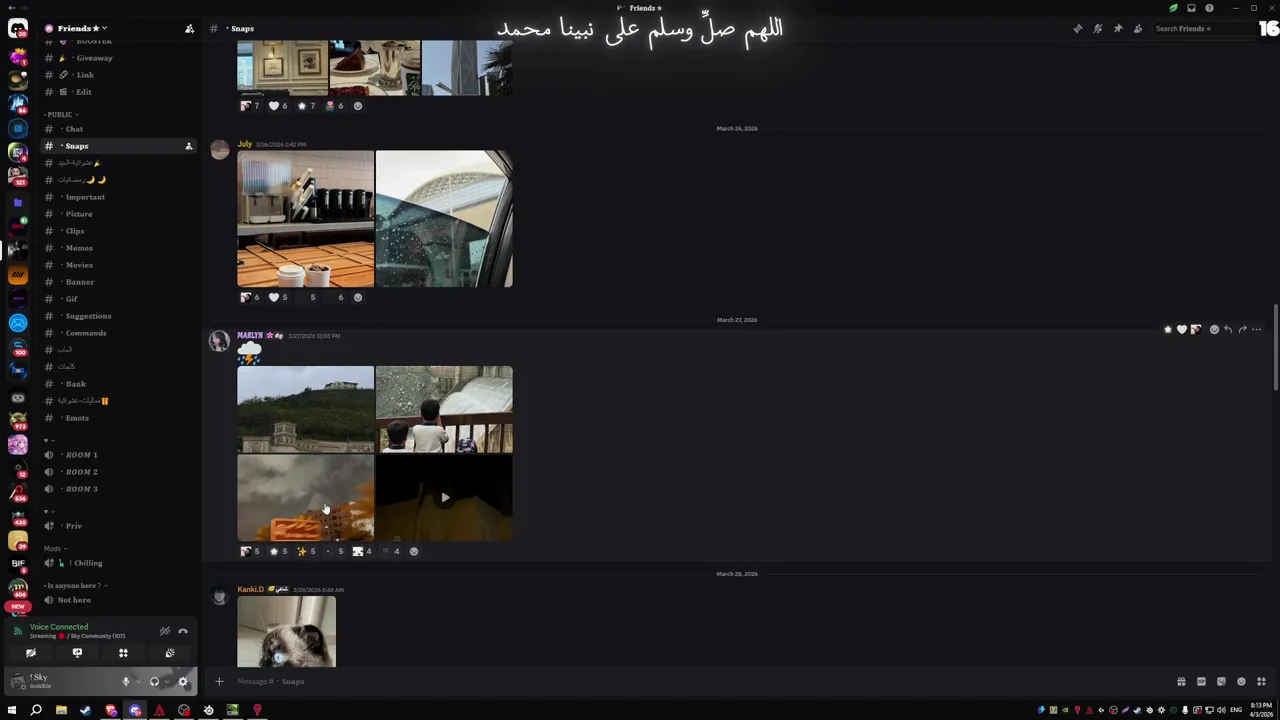
Task: Click the MARLYN username
Action: coord(250,336)
